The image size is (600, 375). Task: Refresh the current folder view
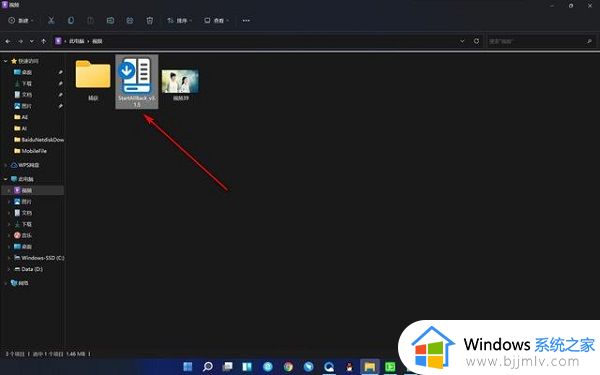pyautogui.click(x=476, y=41)
